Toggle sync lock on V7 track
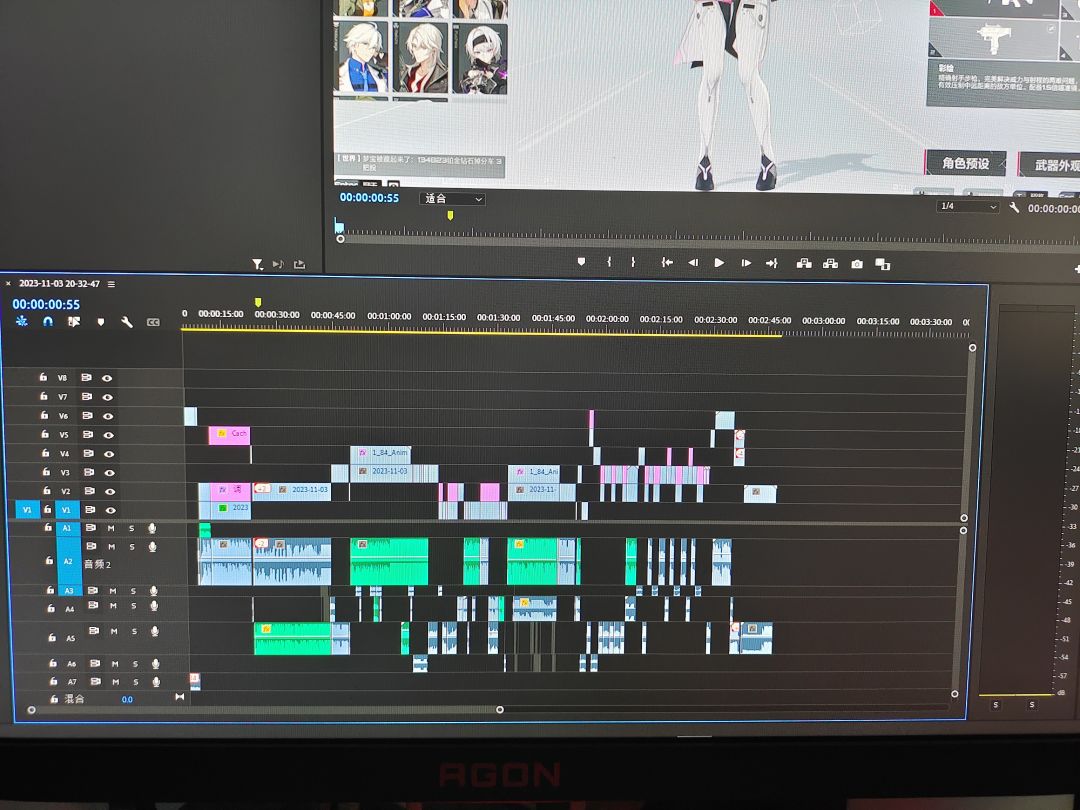This screenshot has height=810, width=1080. coord(87,397)
